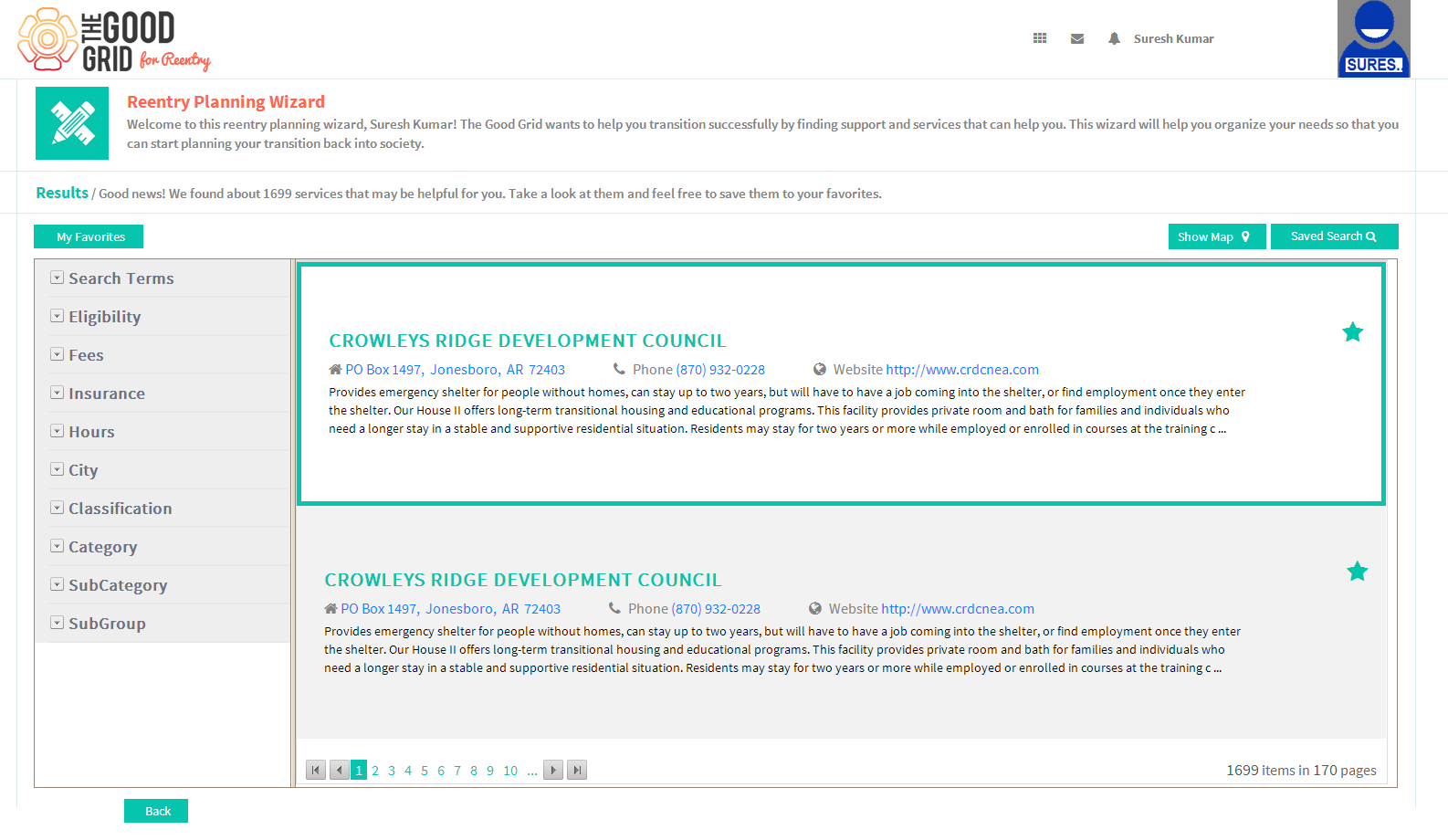Go to results page 2
Screen dimensions: 1448x840
tap(375, 771)
